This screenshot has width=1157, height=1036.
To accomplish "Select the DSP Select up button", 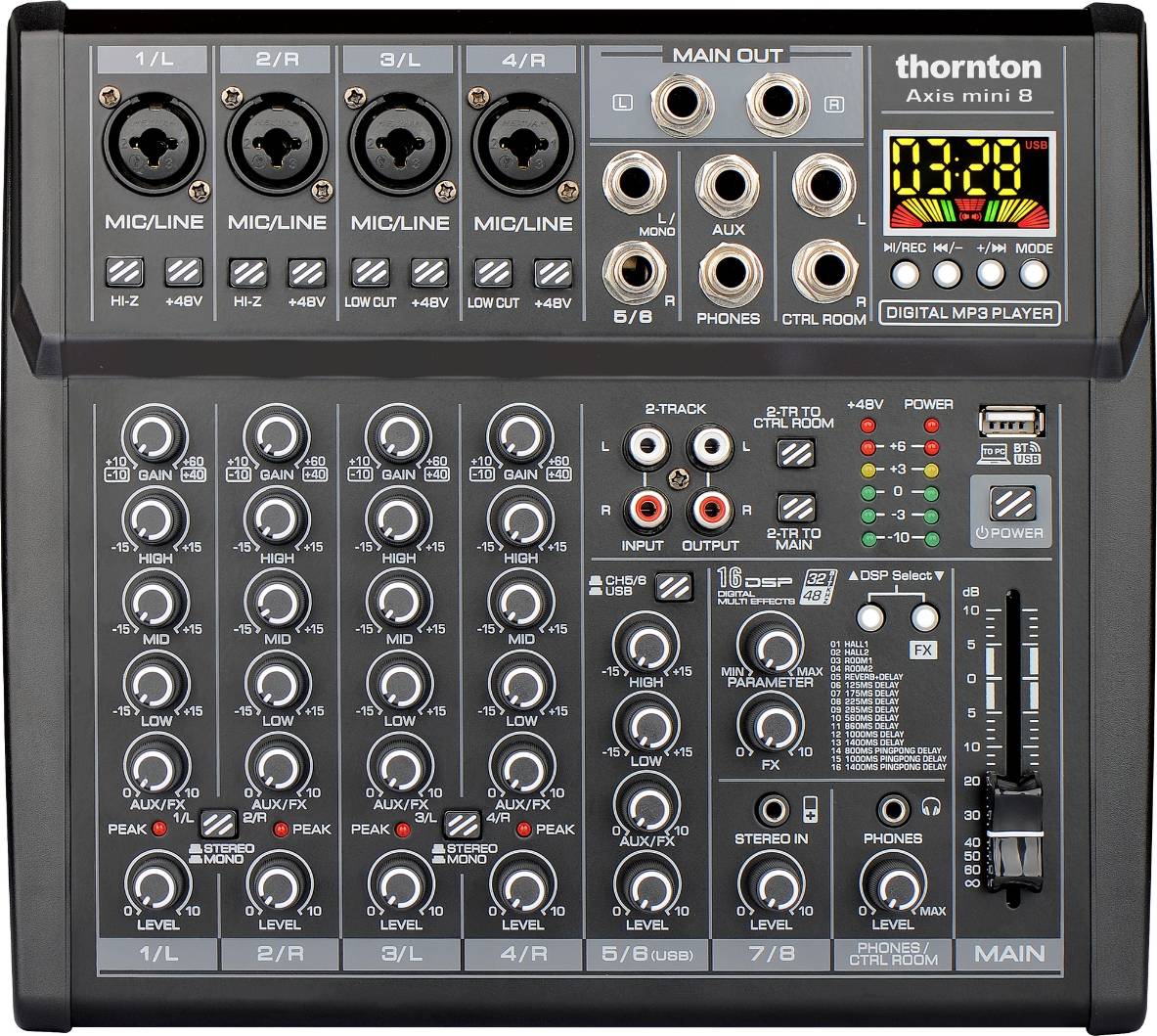I will [870, 617].
